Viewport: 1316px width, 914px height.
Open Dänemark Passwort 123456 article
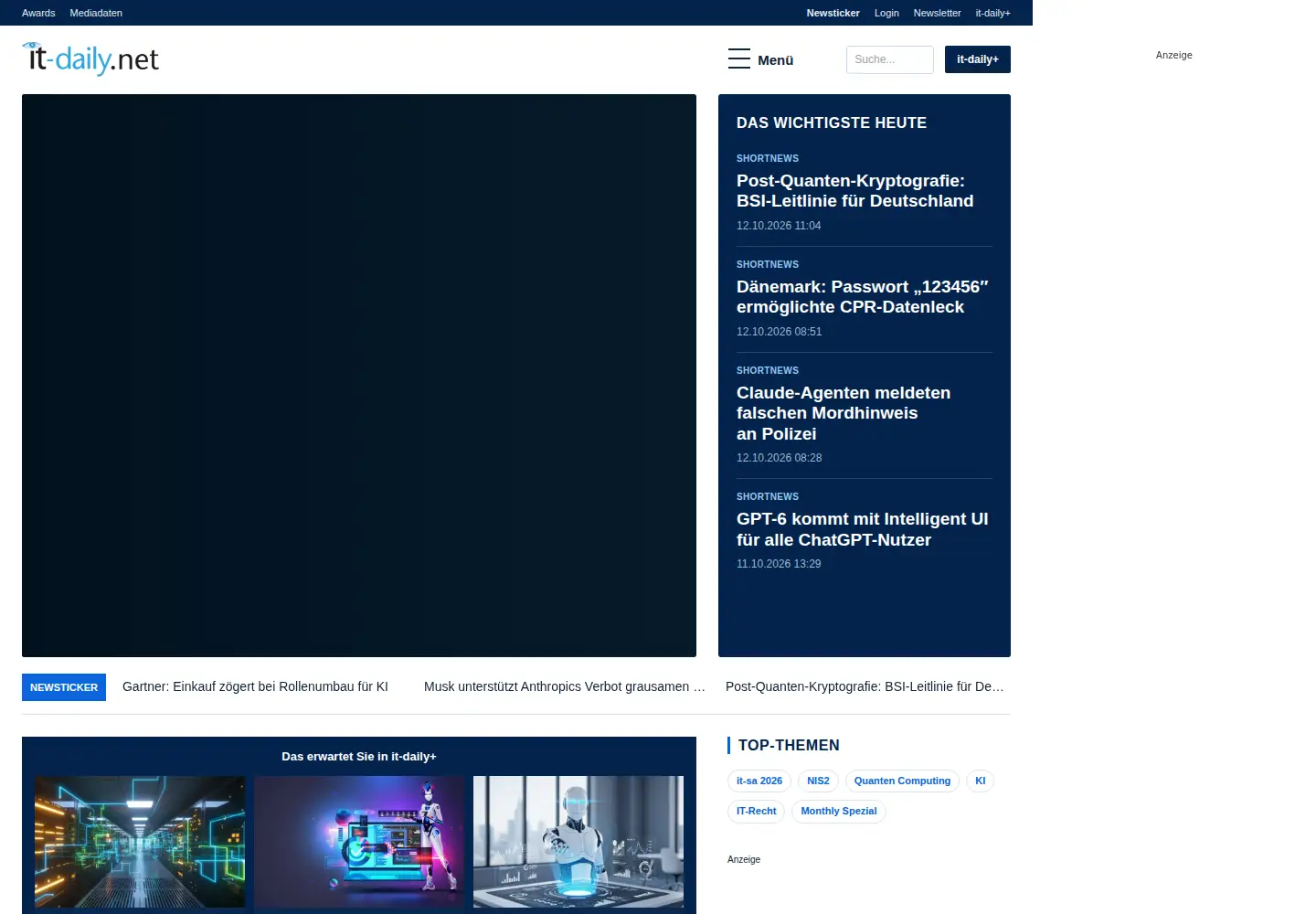click(x=862, y=297)
